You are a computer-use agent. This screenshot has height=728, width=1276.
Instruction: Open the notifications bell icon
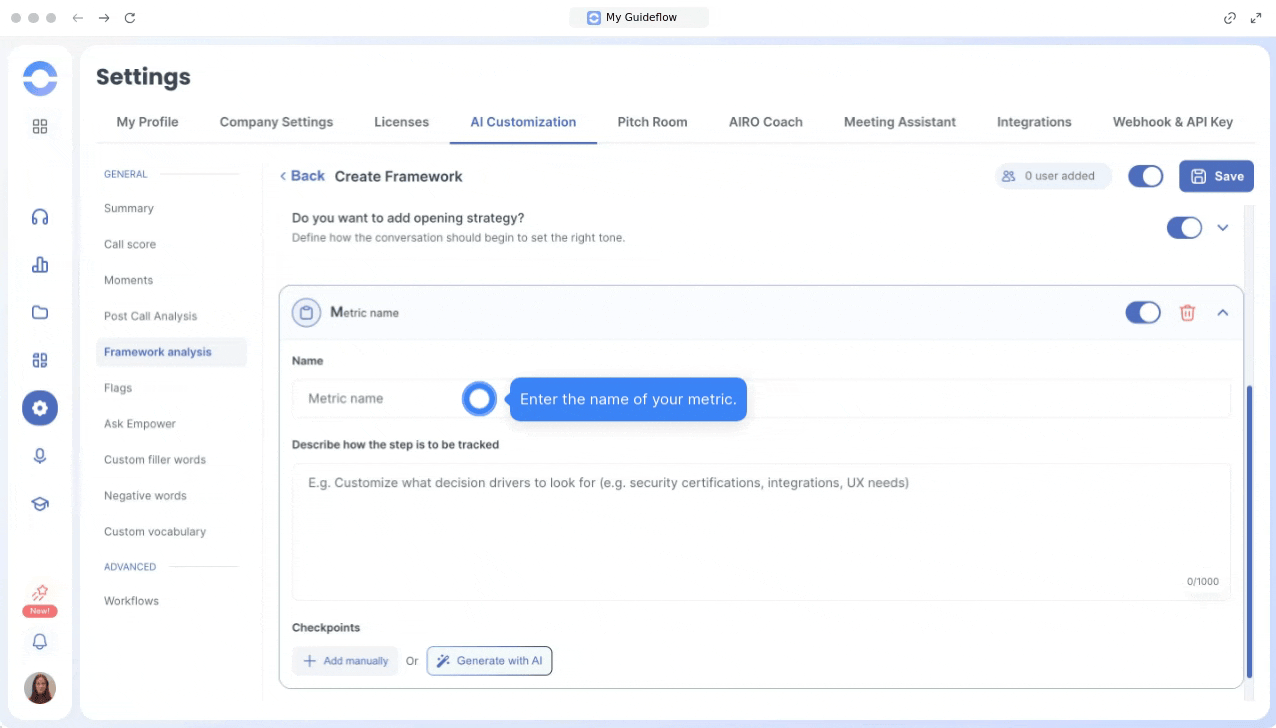[x=40, y=642]
